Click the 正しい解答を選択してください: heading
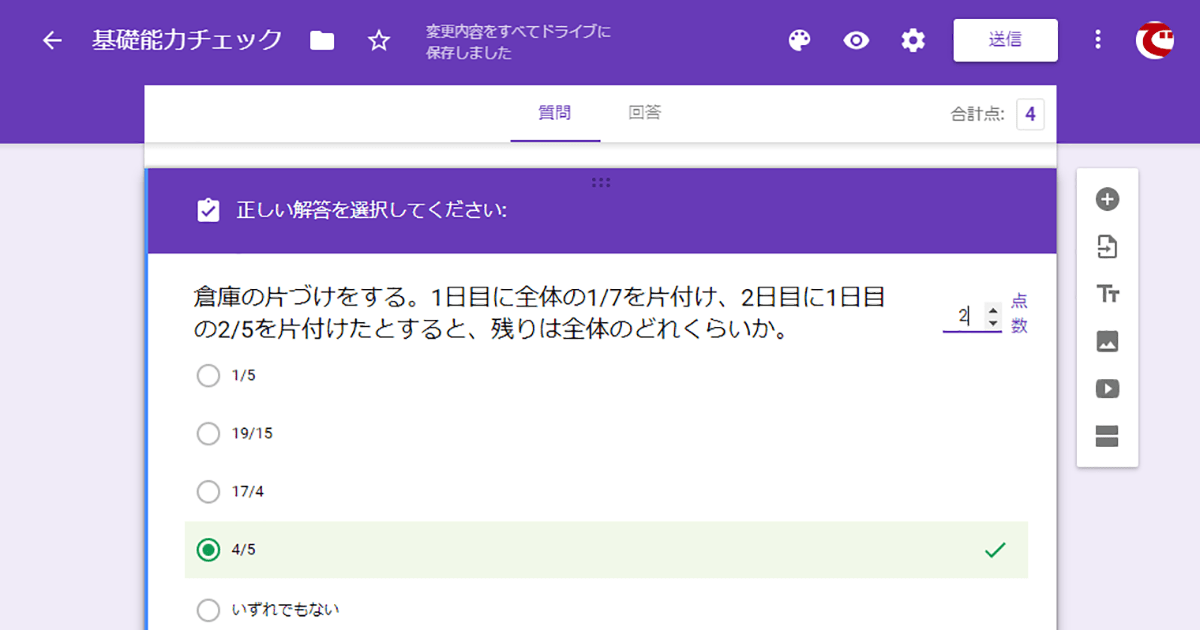 pos(371,210)
